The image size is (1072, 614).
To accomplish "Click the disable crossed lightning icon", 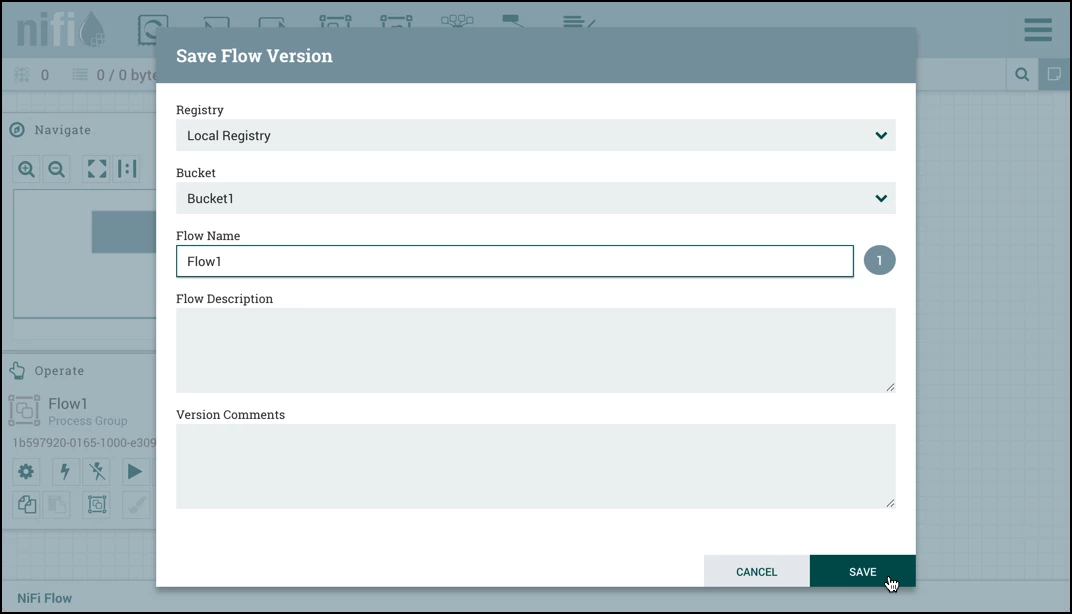I will pyautogui.click(x=97, y=471).
